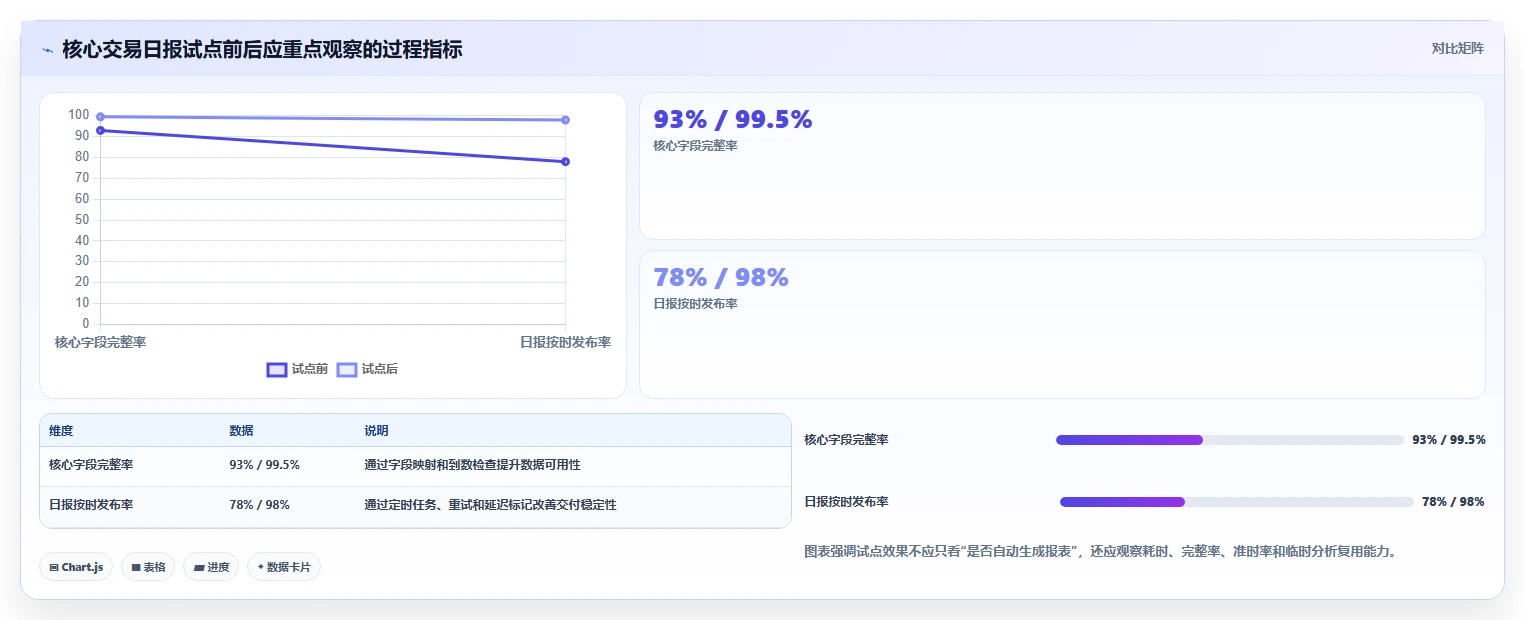This screenshot has height=620, width=1525.
Task: Click the 核心字段完整率 progress bar
Action: point(1230,440)
